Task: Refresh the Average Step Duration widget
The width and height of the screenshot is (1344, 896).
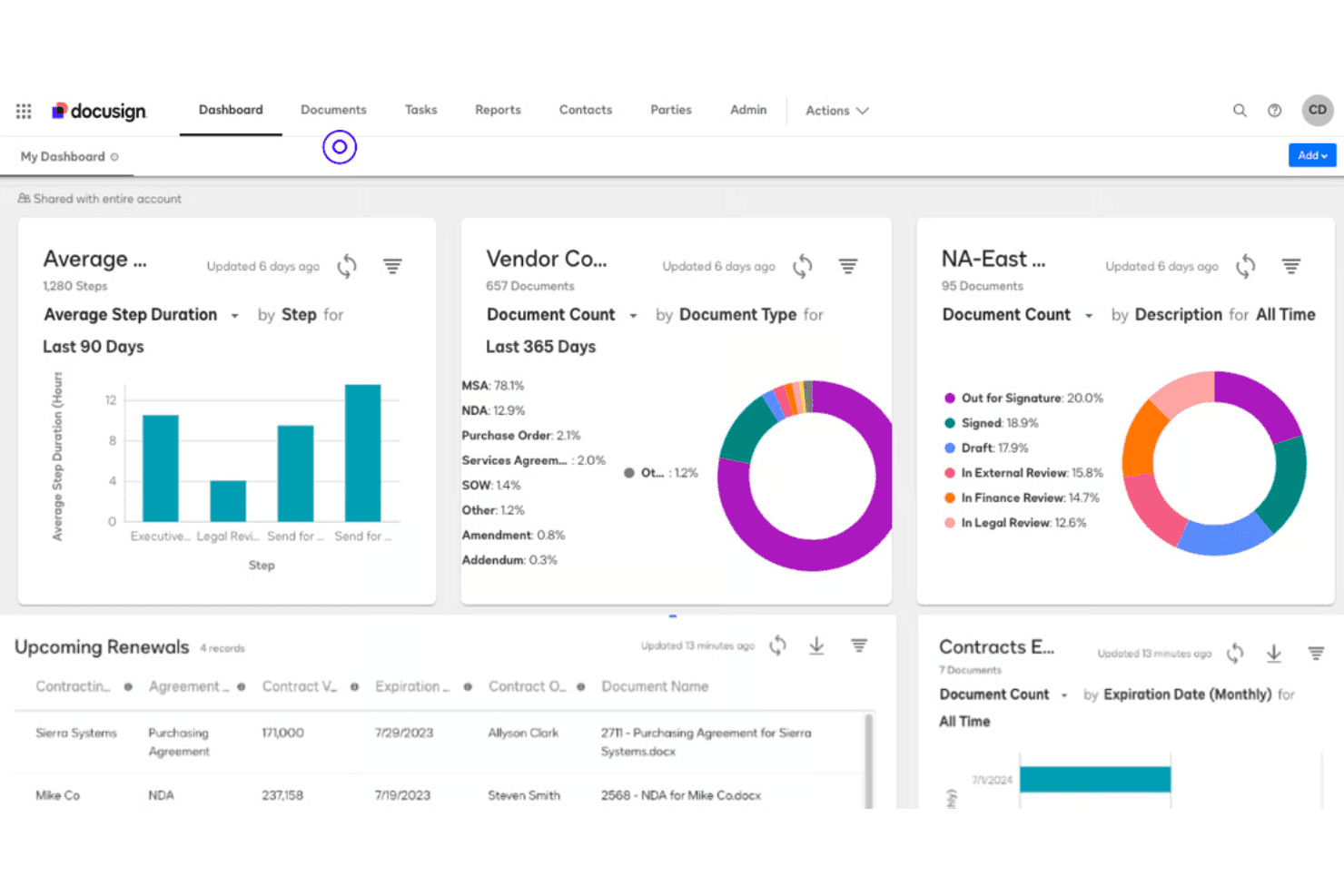Action: point(347,266)
